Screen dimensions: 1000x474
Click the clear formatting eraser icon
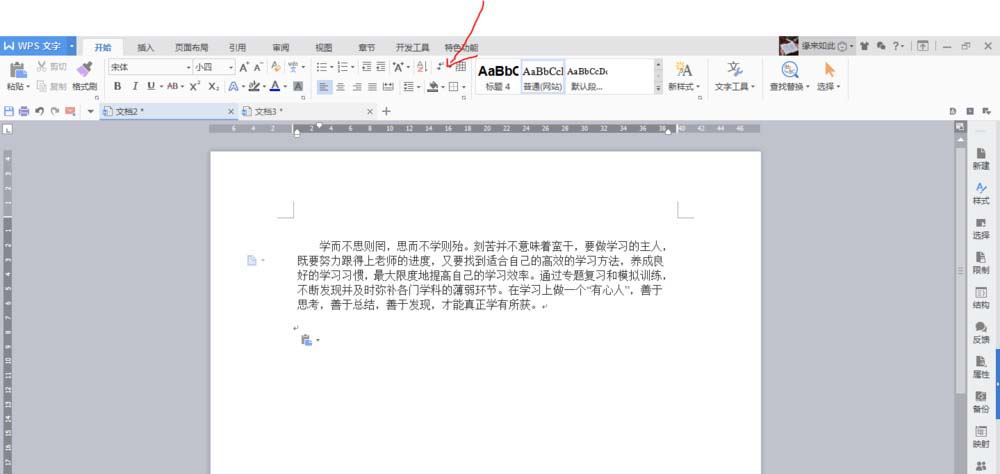[276, 67]
